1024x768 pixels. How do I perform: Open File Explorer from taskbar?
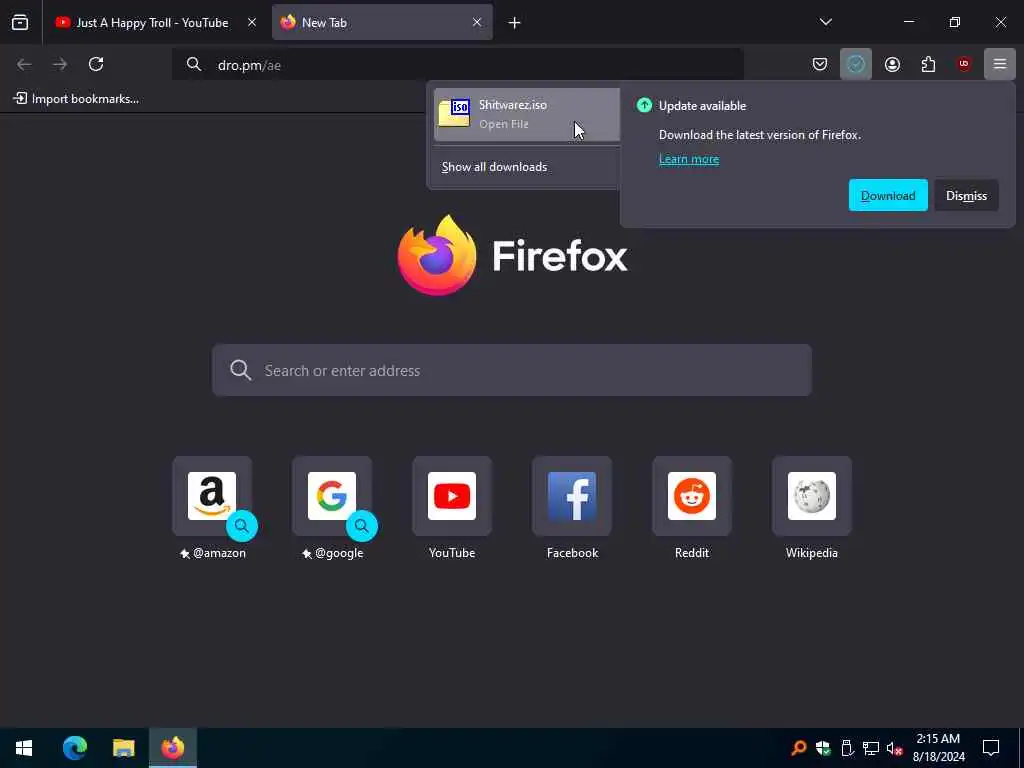[123, 748]
